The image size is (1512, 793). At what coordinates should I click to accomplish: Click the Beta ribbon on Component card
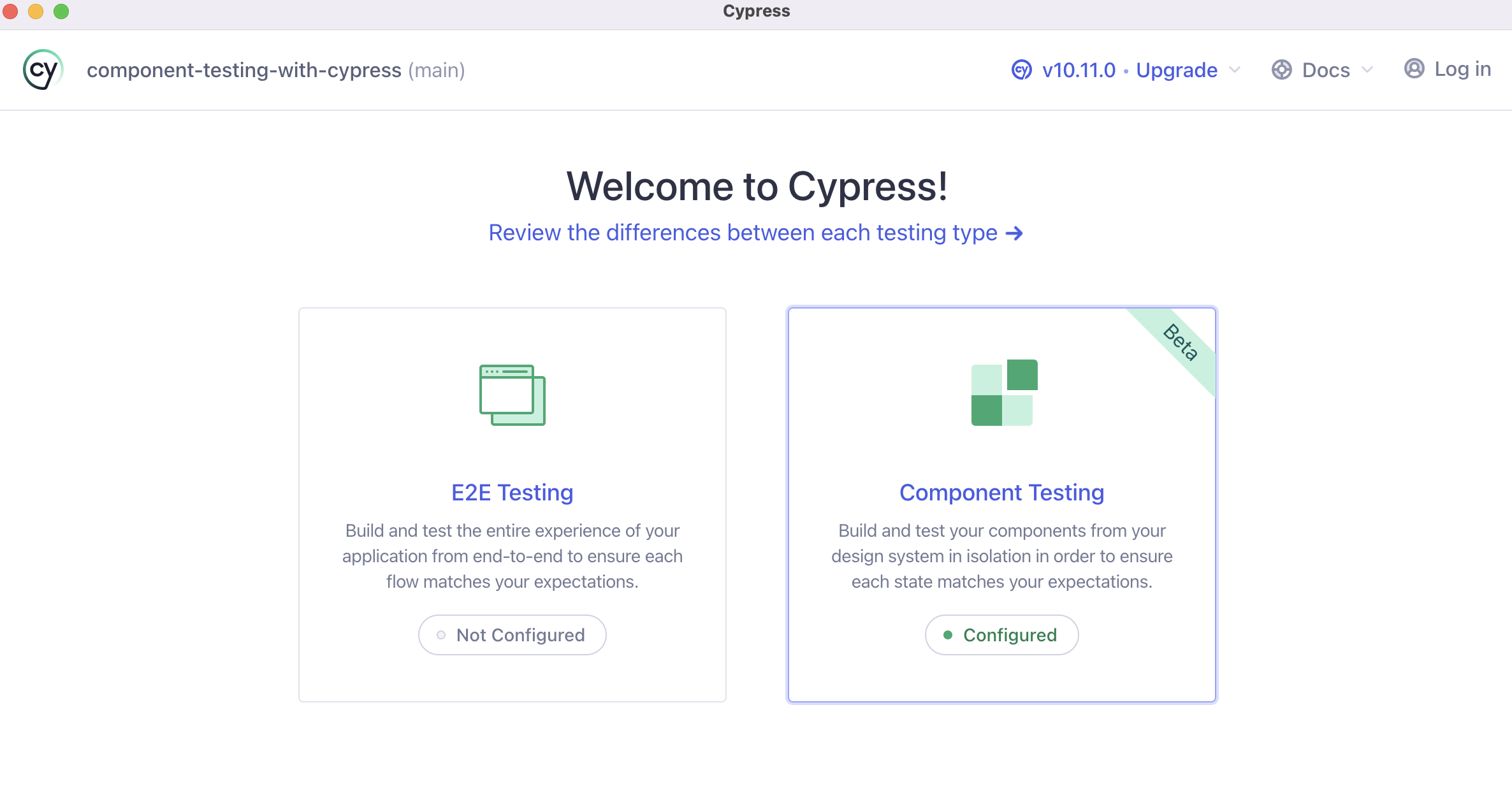point(1180,343)
